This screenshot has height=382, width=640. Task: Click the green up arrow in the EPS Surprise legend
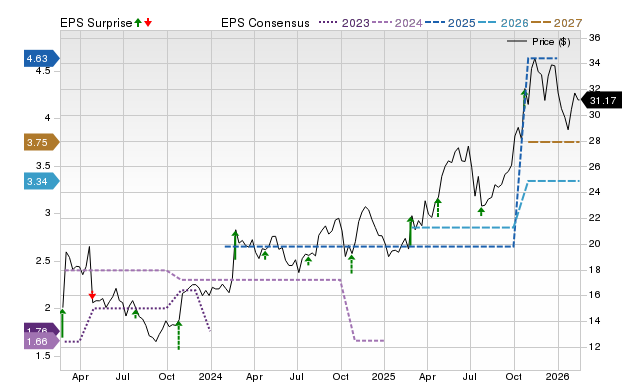[x=138, y=23]
